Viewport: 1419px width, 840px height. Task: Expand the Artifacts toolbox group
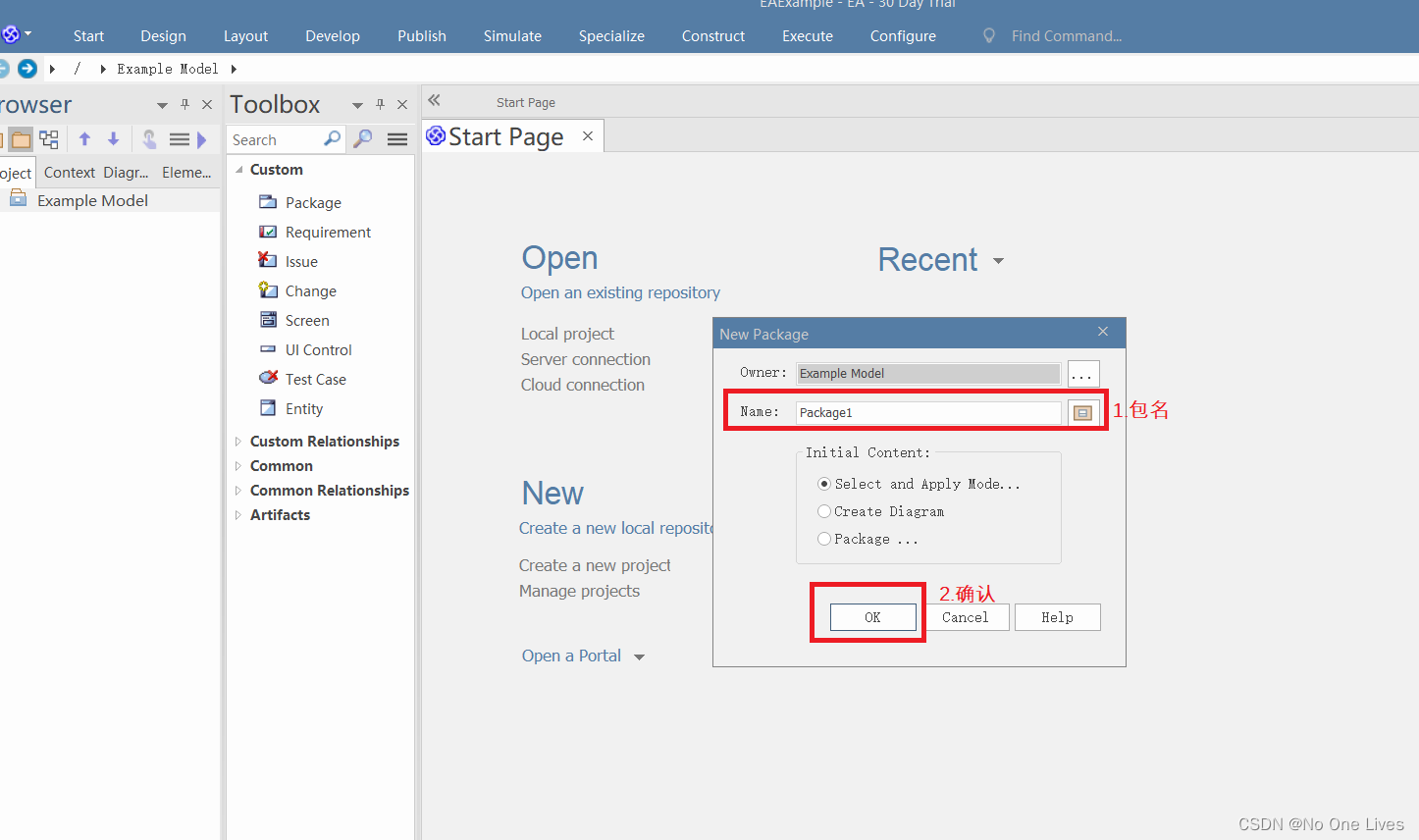point(237,515)
